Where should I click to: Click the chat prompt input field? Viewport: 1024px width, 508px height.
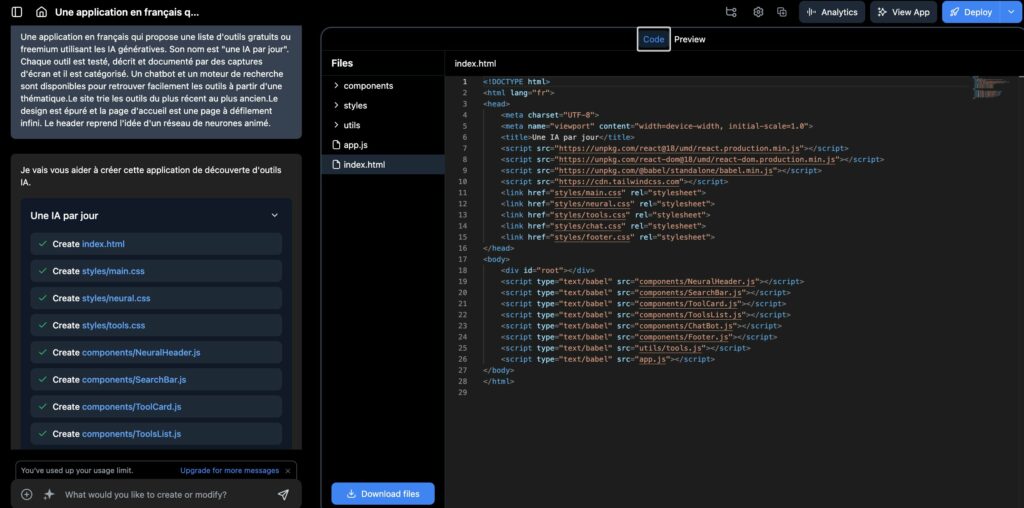pos(165,494)
